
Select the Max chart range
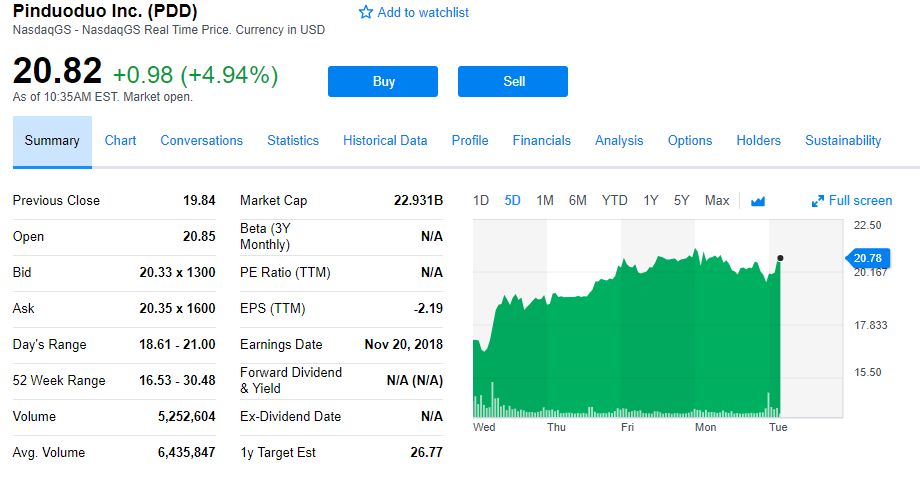click(717, 201)
